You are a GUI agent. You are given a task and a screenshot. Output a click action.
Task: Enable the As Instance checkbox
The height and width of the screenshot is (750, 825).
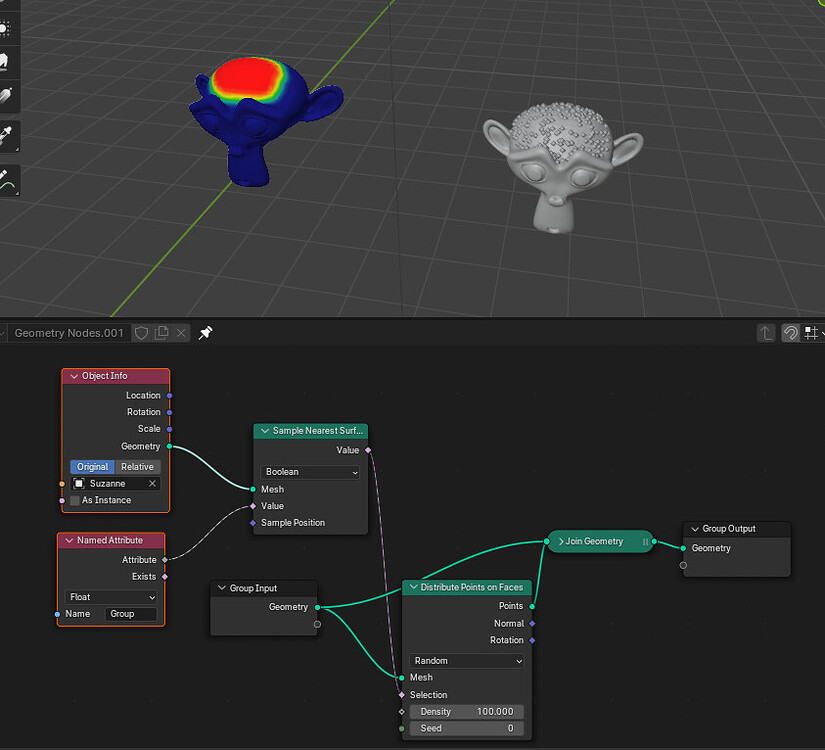(x=75, y=501)
